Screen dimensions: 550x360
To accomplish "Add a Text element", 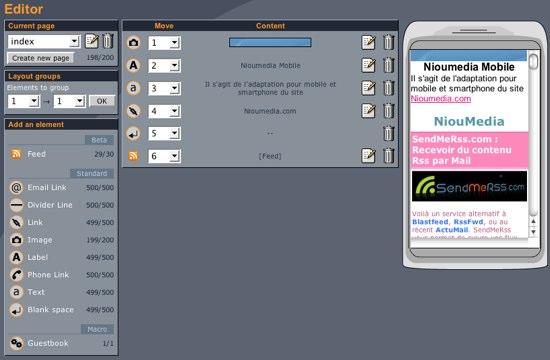I will (16, 292).
